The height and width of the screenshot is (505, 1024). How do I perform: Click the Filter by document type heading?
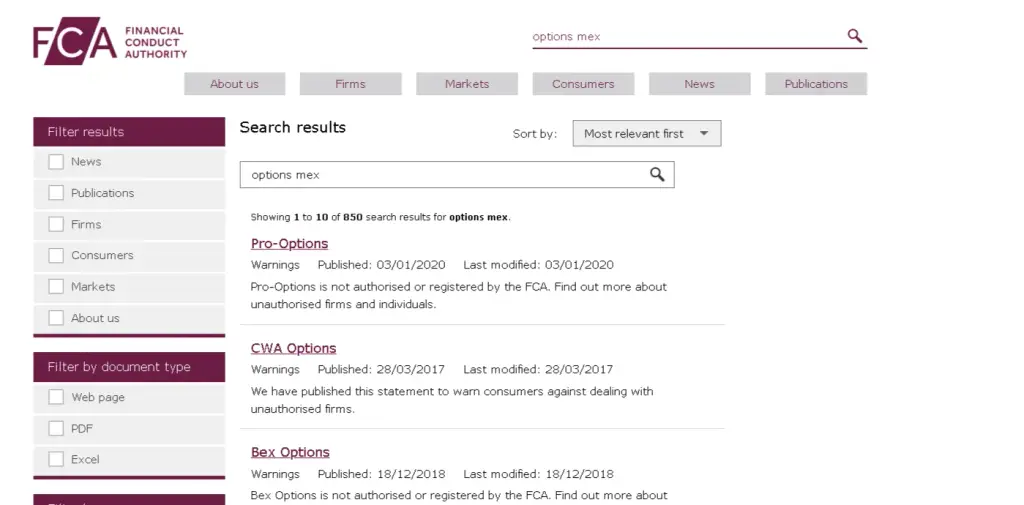(x=129, y=367)
